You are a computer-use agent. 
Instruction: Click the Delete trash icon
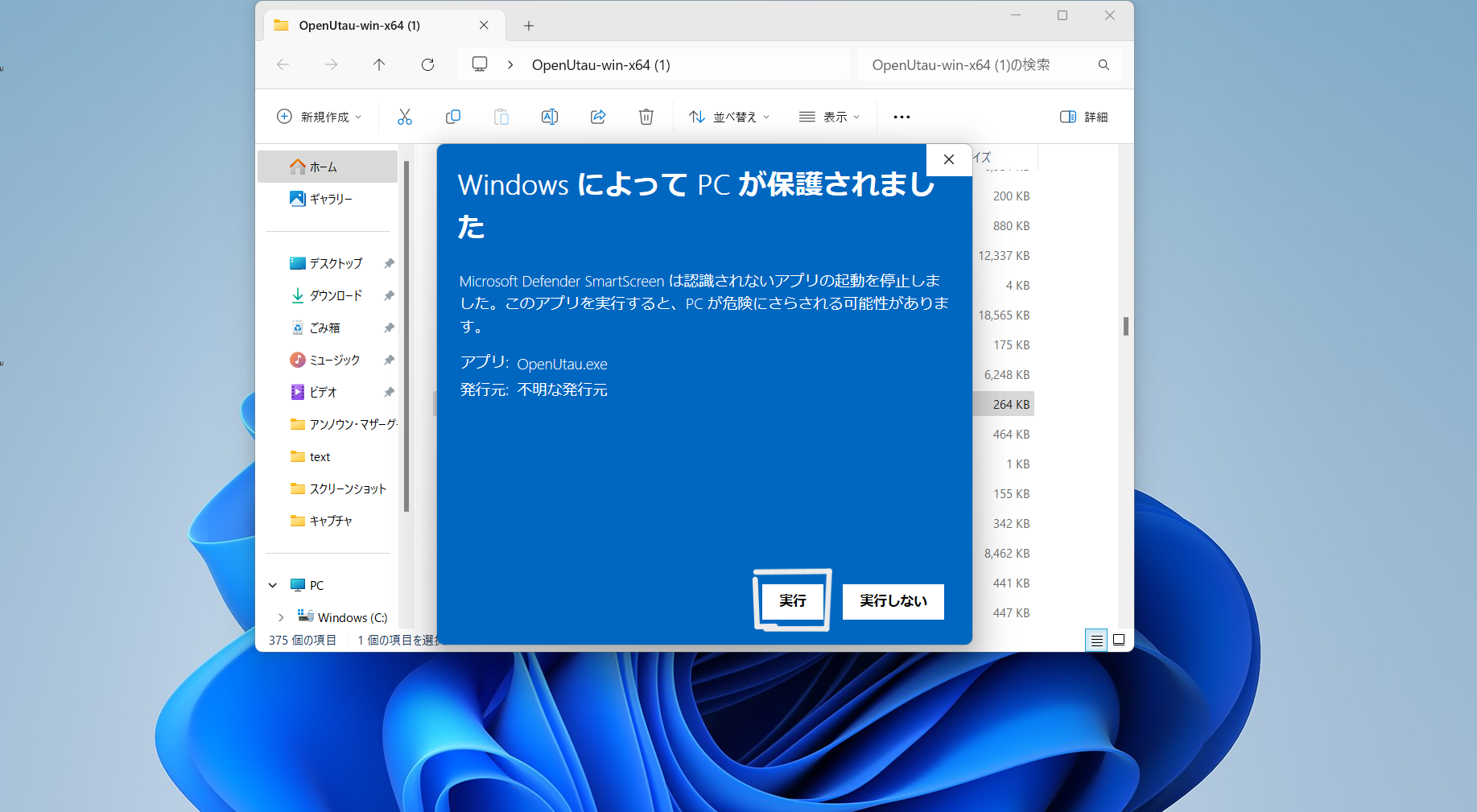(x=646, y=117)
